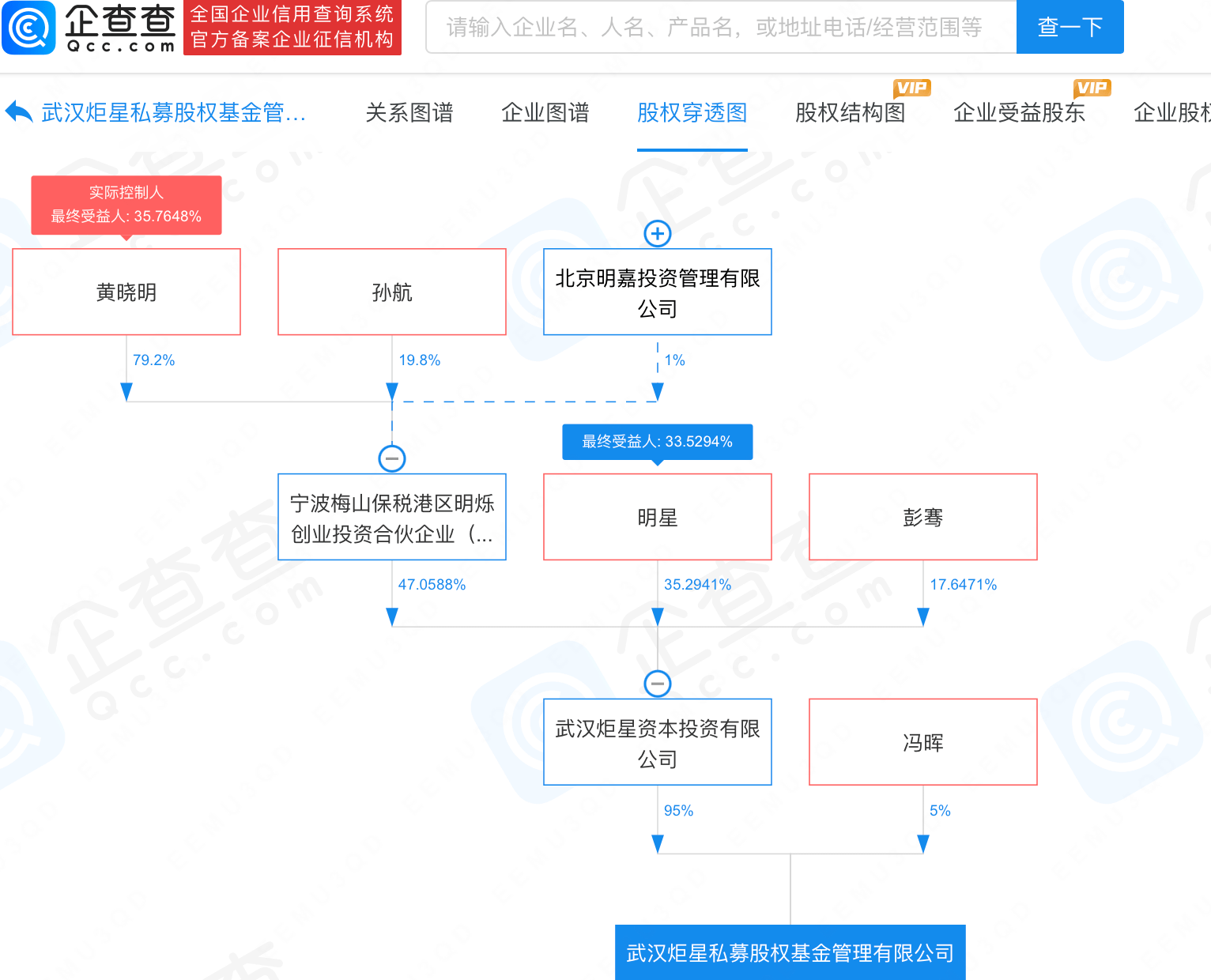Open the VIP 股权结构图 tab
Image resolution: width=1211 pixels, height=980 pixels.
(850, 113)
